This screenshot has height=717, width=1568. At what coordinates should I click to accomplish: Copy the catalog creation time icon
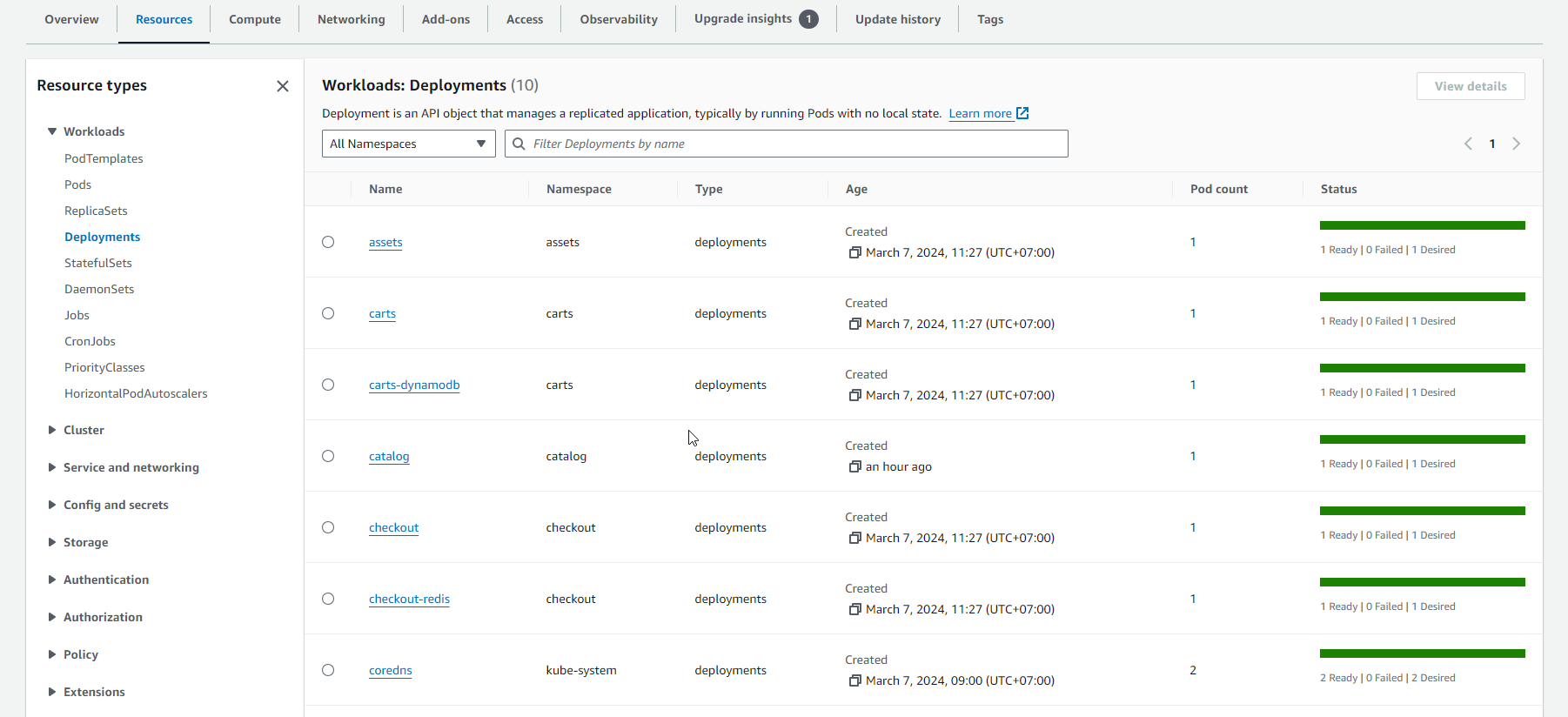coord(855,466)
